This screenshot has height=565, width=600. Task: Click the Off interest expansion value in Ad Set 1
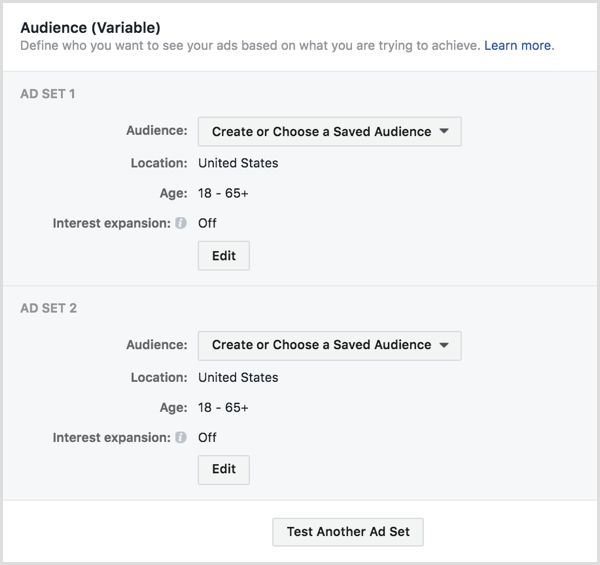[x=207, y=223]
